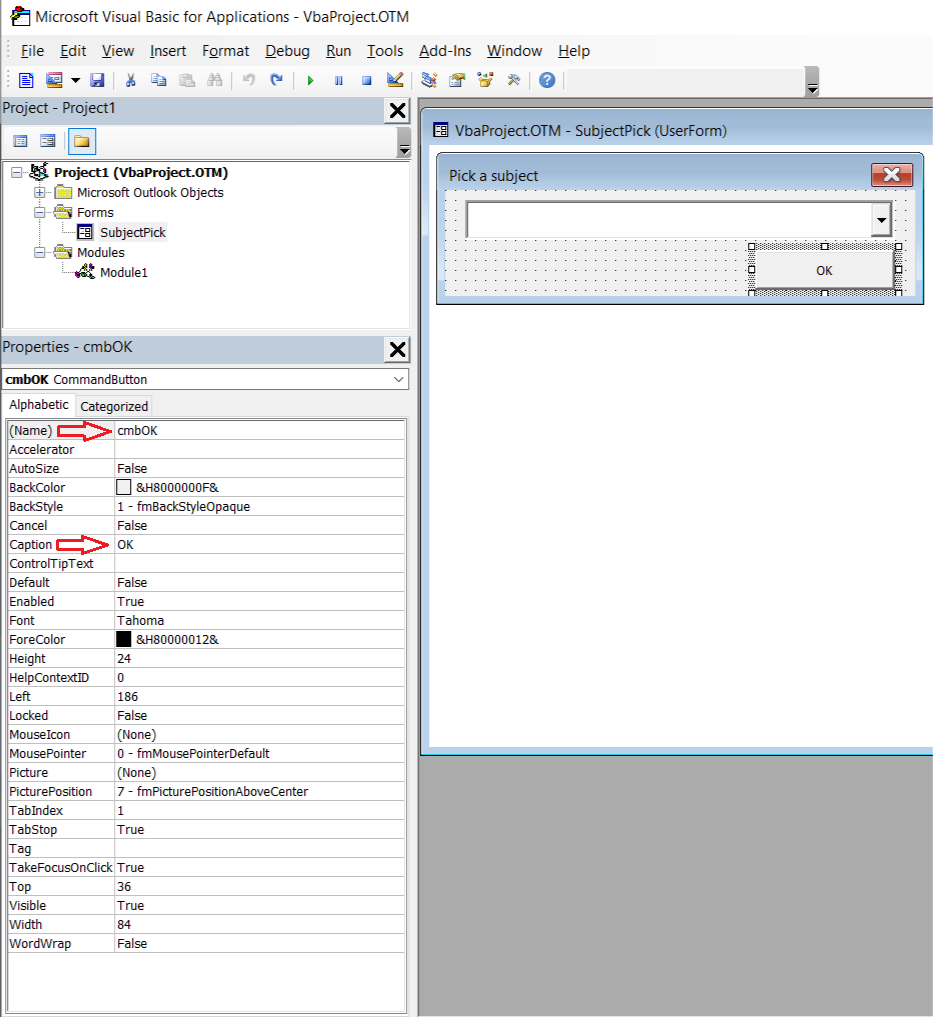This screenshot has height=1017, width=933.
Task: Click the Copy toolbar icon
Action: (x=158, y=80)
